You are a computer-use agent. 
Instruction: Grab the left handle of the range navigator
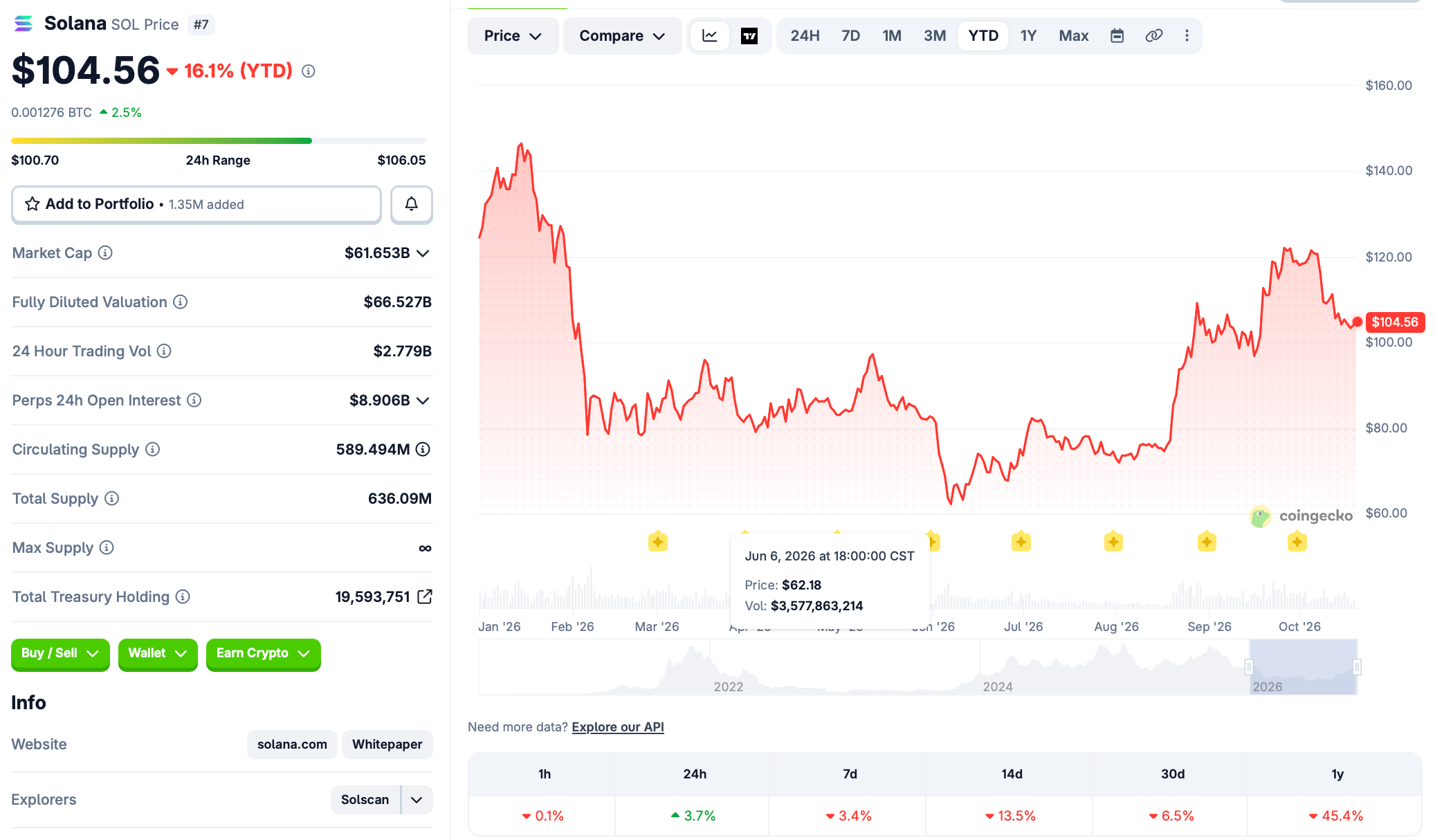(1249, 667)
